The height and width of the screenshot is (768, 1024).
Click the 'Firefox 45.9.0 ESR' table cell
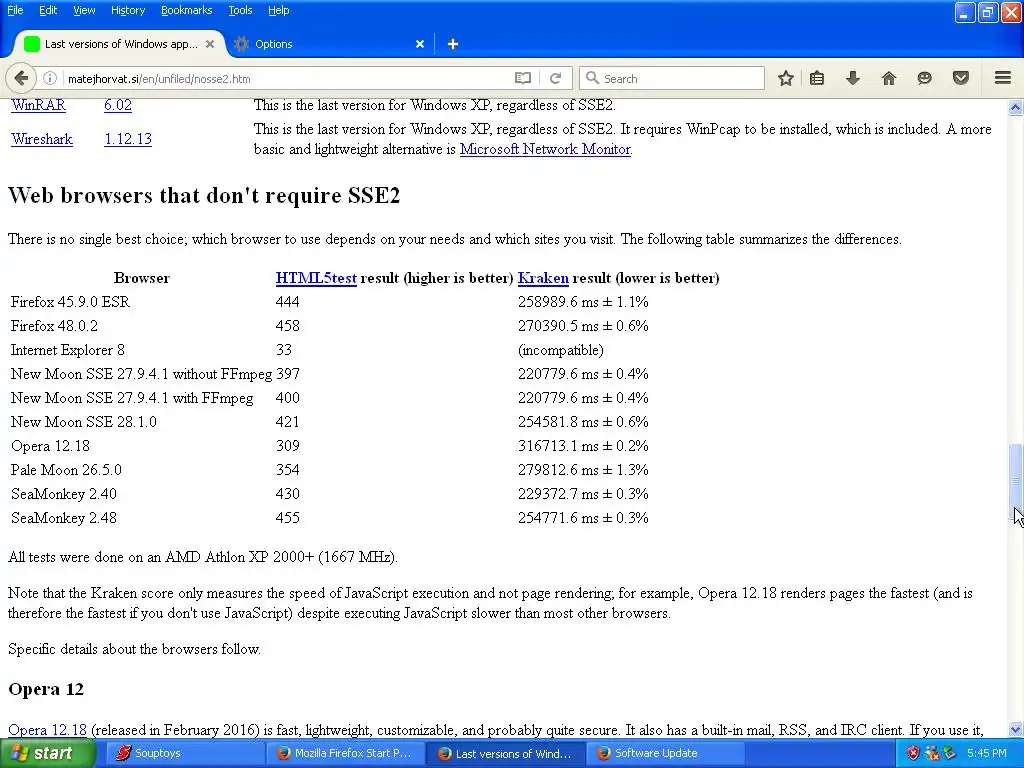pyautogui.click(x=71, y=302)
